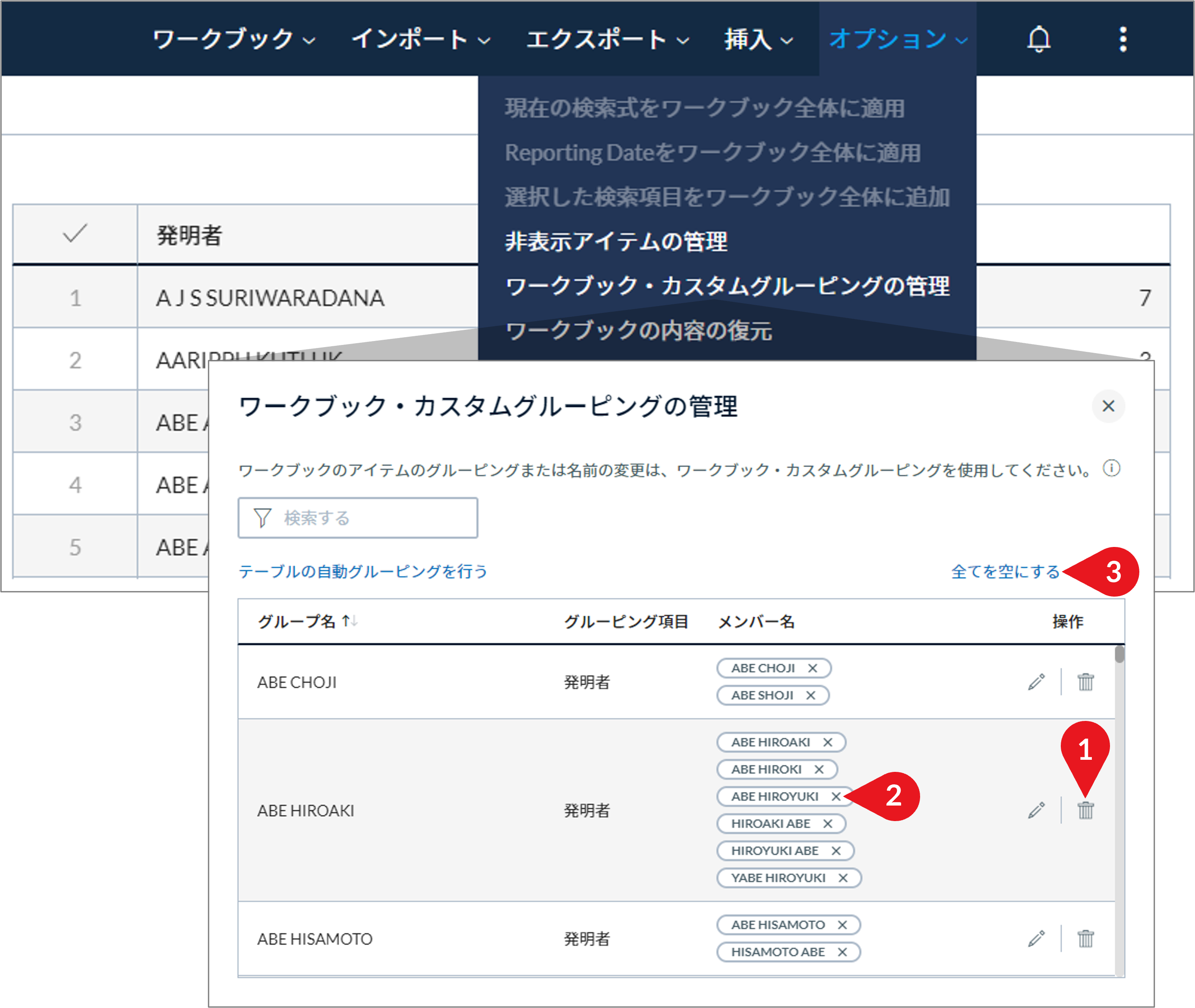Expand the エクスポート dropdown menu
This screenshot has width=1195, height=1008.
(608, 39)
